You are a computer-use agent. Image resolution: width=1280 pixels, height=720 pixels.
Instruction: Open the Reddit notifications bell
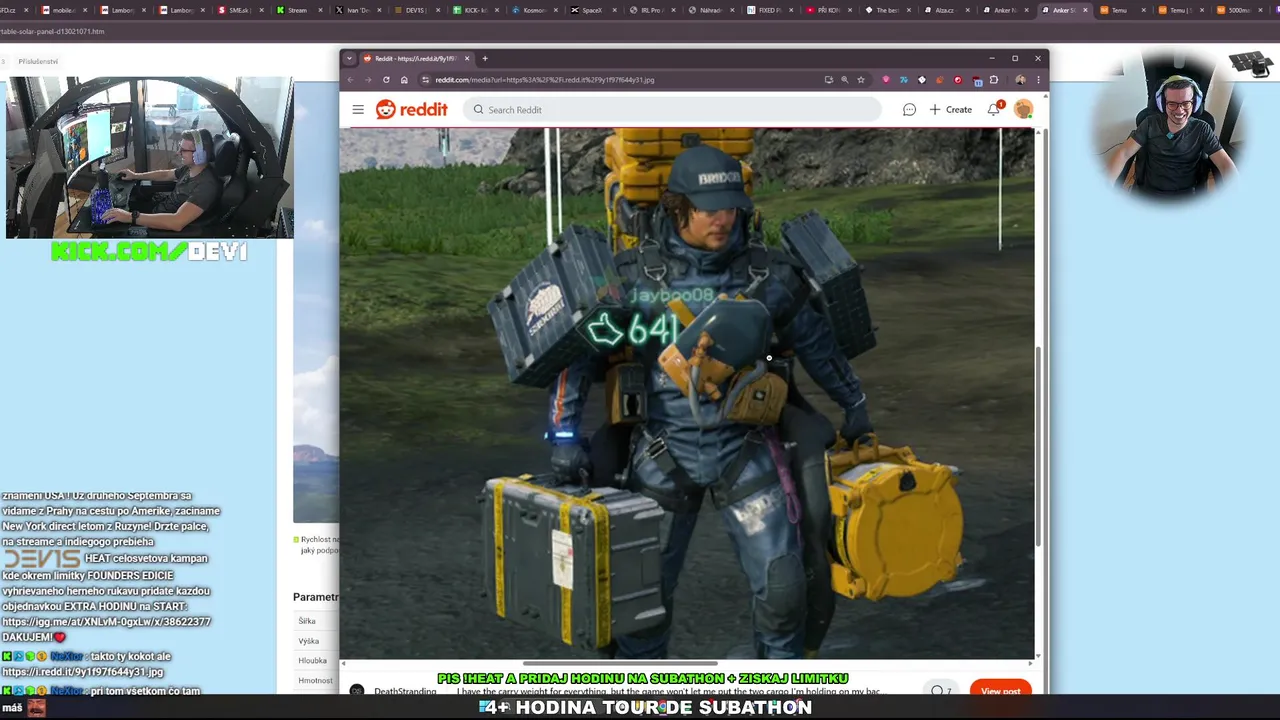point(994,110)
